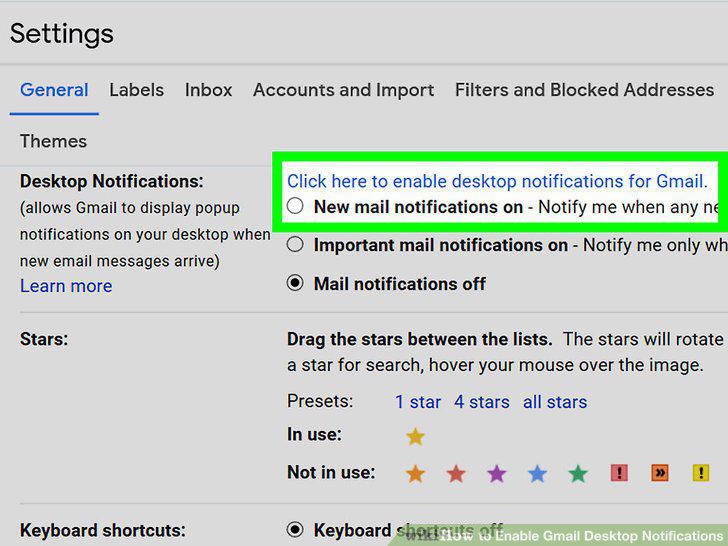Open the General settings tab
This screenshot has height=546, width=728.
54,90
